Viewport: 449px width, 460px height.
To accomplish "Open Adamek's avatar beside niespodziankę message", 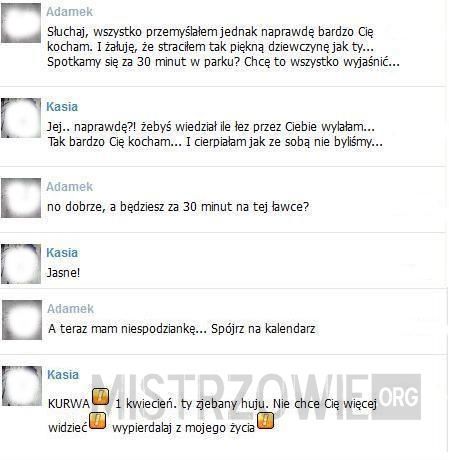I will coord(22,320).
